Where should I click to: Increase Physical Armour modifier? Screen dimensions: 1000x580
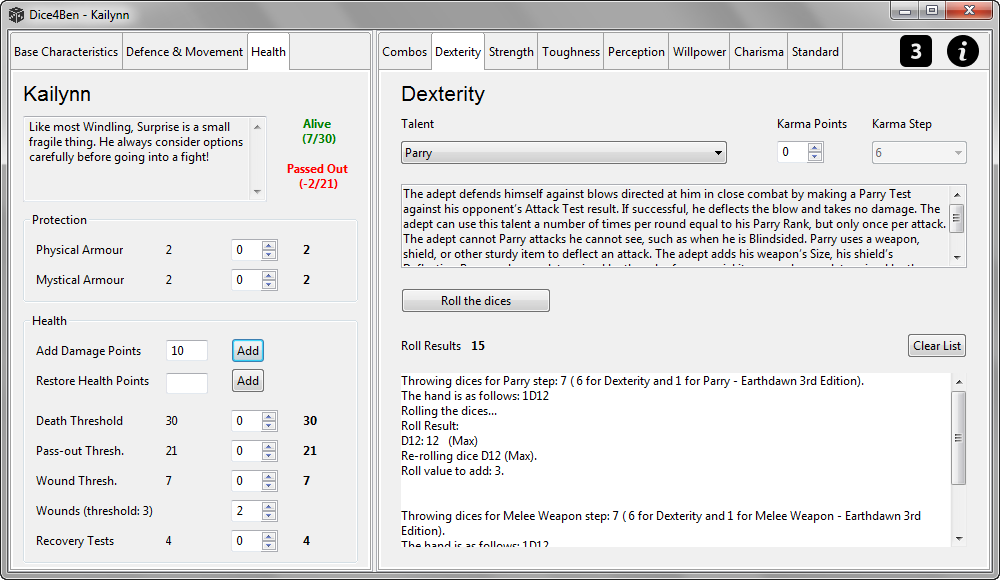[268, 245]
